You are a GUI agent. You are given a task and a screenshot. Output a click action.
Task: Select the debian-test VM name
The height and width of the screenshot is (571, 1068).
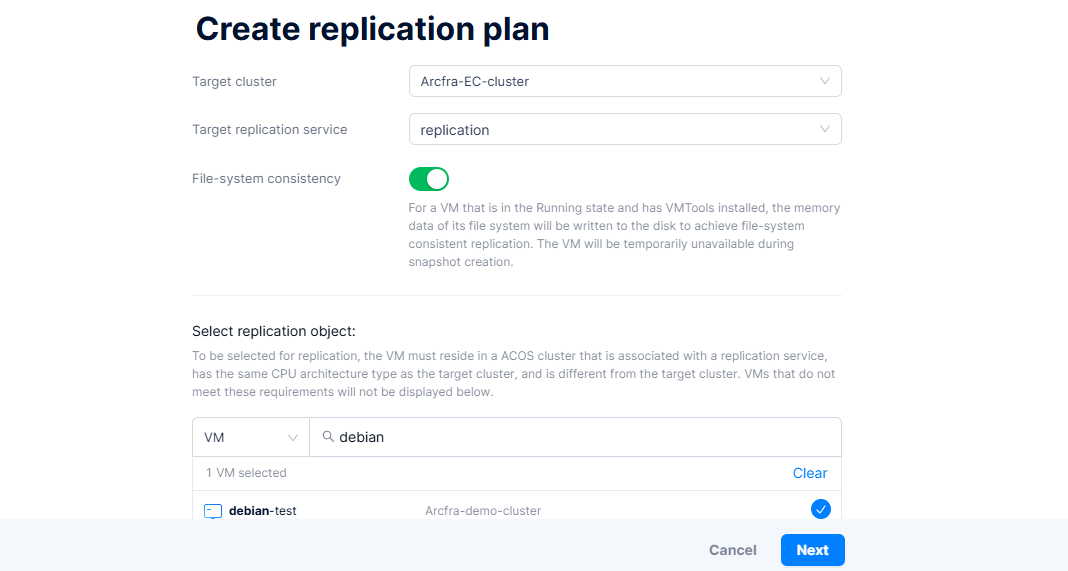(263, 511)
